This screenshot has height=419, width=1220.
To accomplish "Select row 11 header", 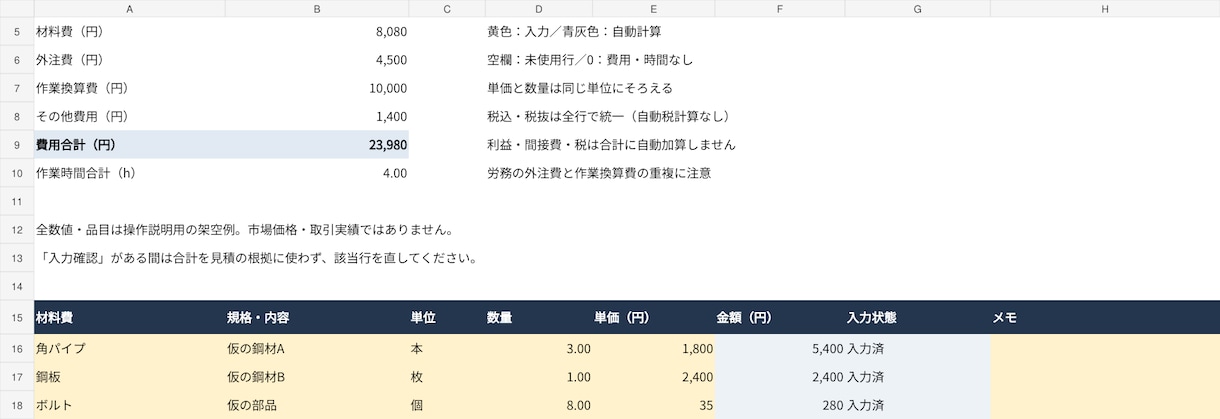I will [x=17, y=200].
